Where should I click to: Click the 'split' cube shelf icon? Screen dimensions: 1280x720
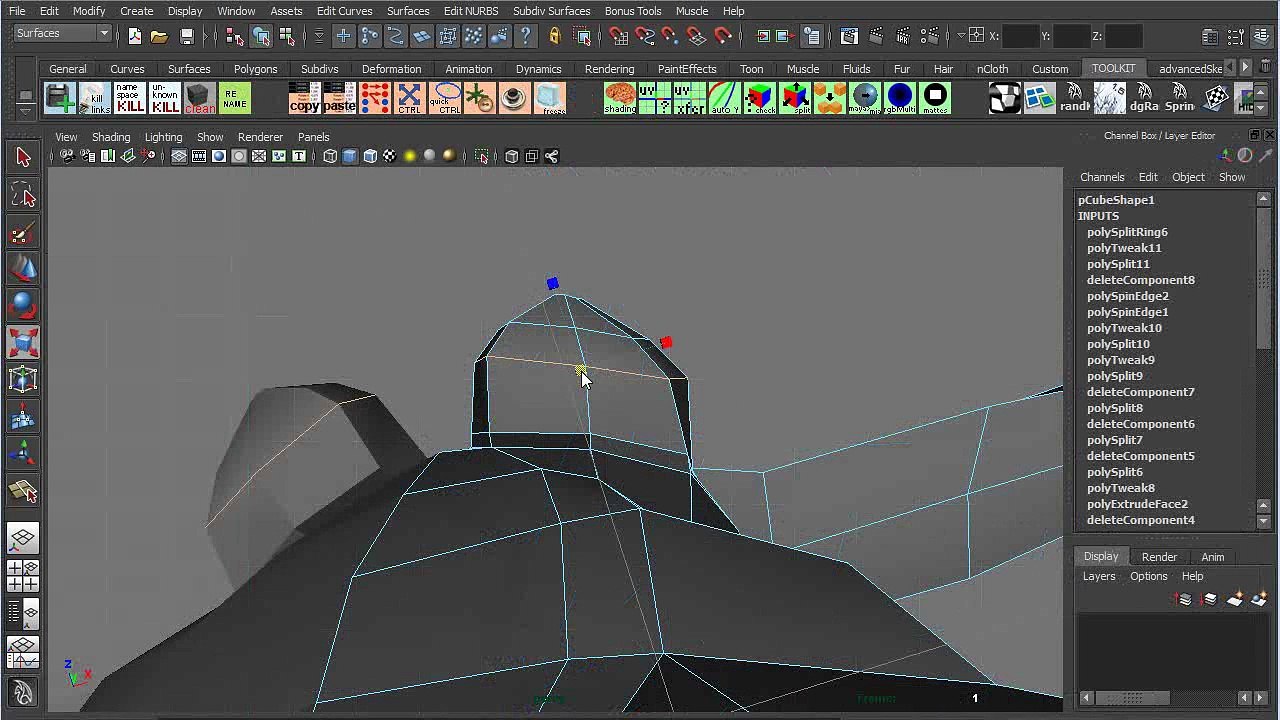click(x=796, y=98)
